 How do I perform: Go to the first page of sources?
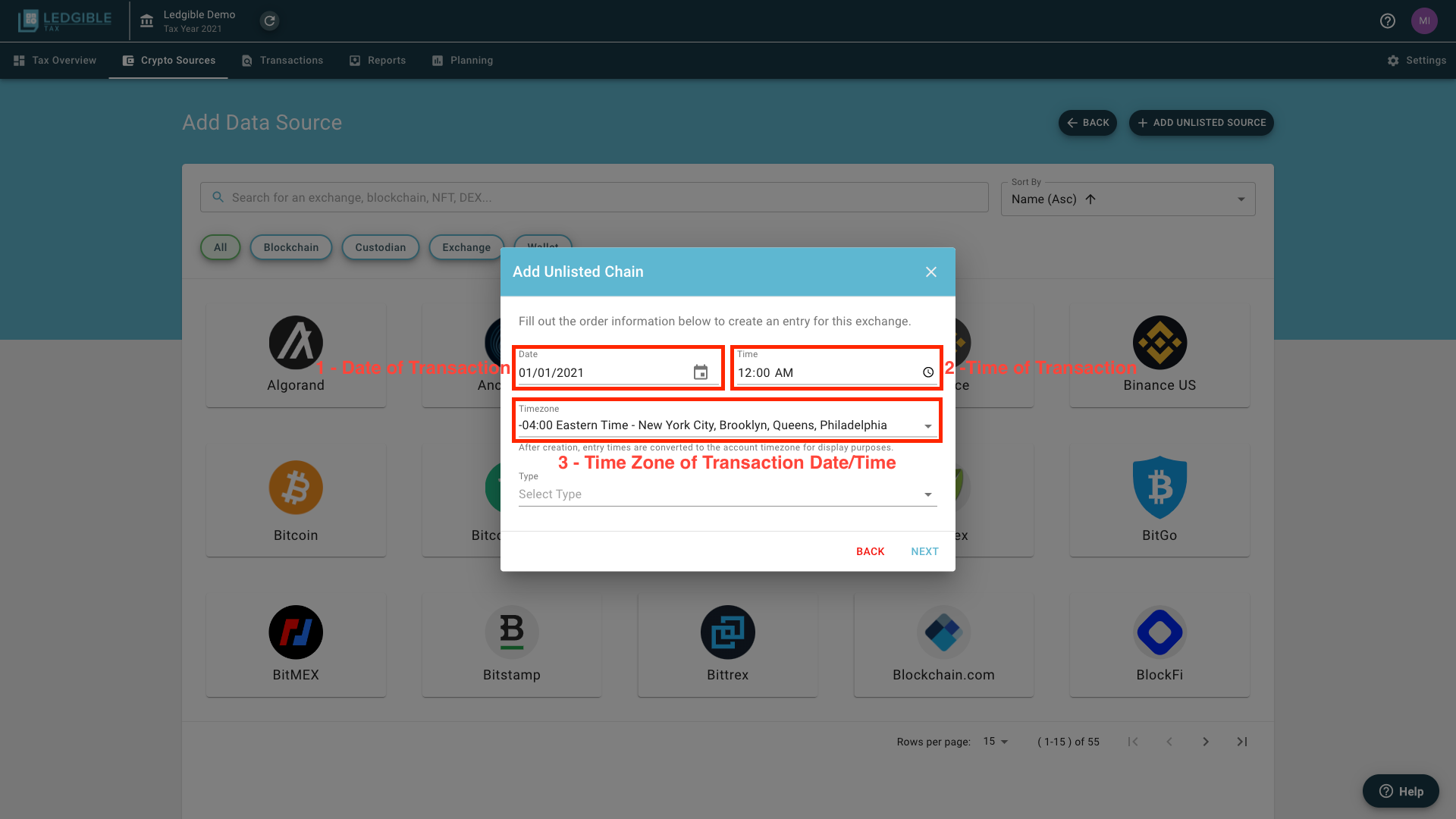click(x=1133, y=742)
